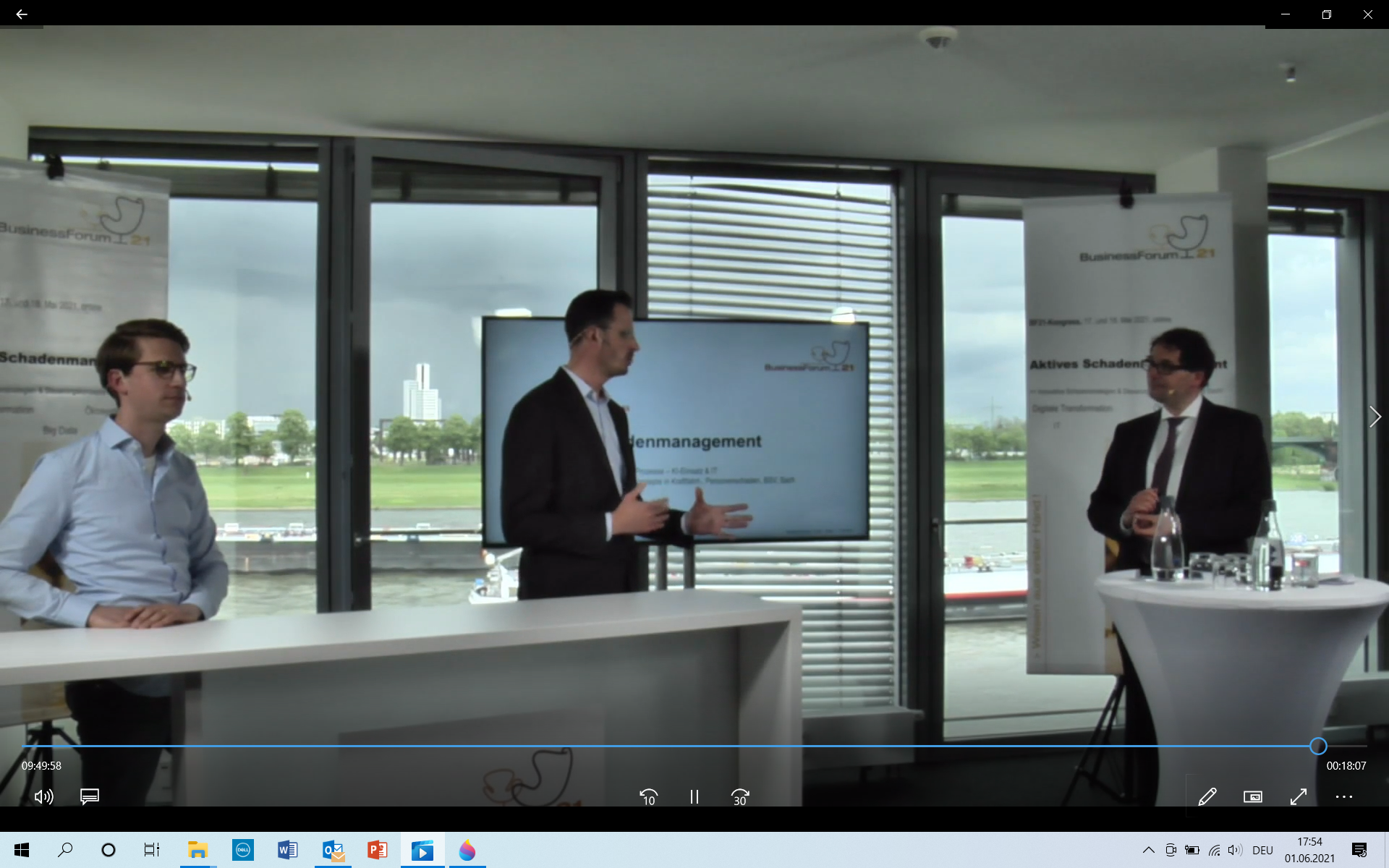Open the three-dots more options menu
The height and width of the screenshot is (868, 1389).
(x=1343, y=796)
